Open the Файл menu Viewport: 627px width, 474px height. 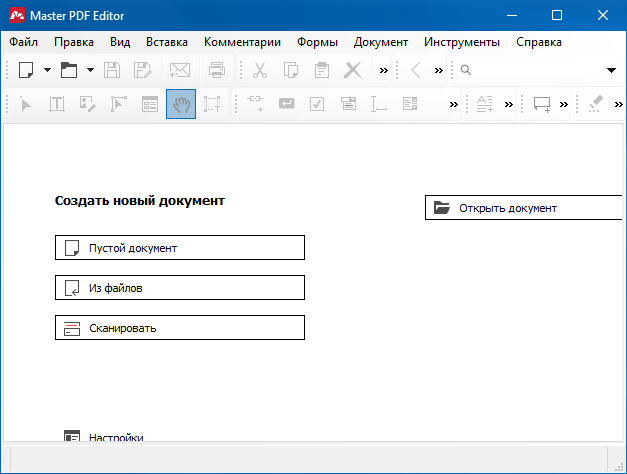[24, 42]
